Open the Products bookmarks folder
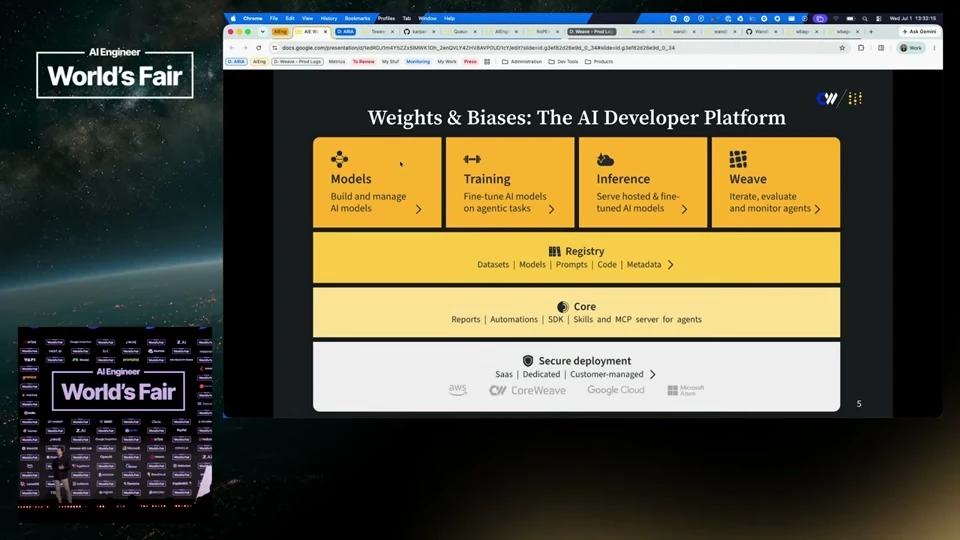 click(x=599, y=62)
